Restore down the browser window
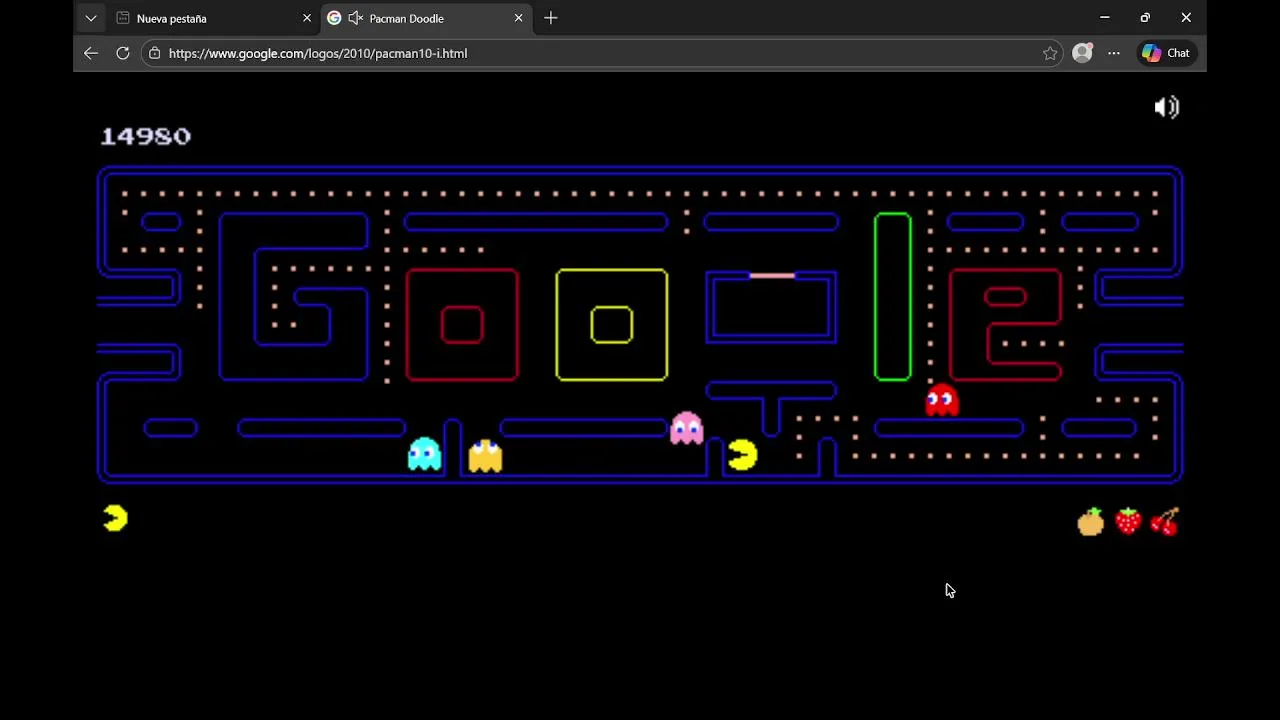1280x720 pixels. (1145, 18)
